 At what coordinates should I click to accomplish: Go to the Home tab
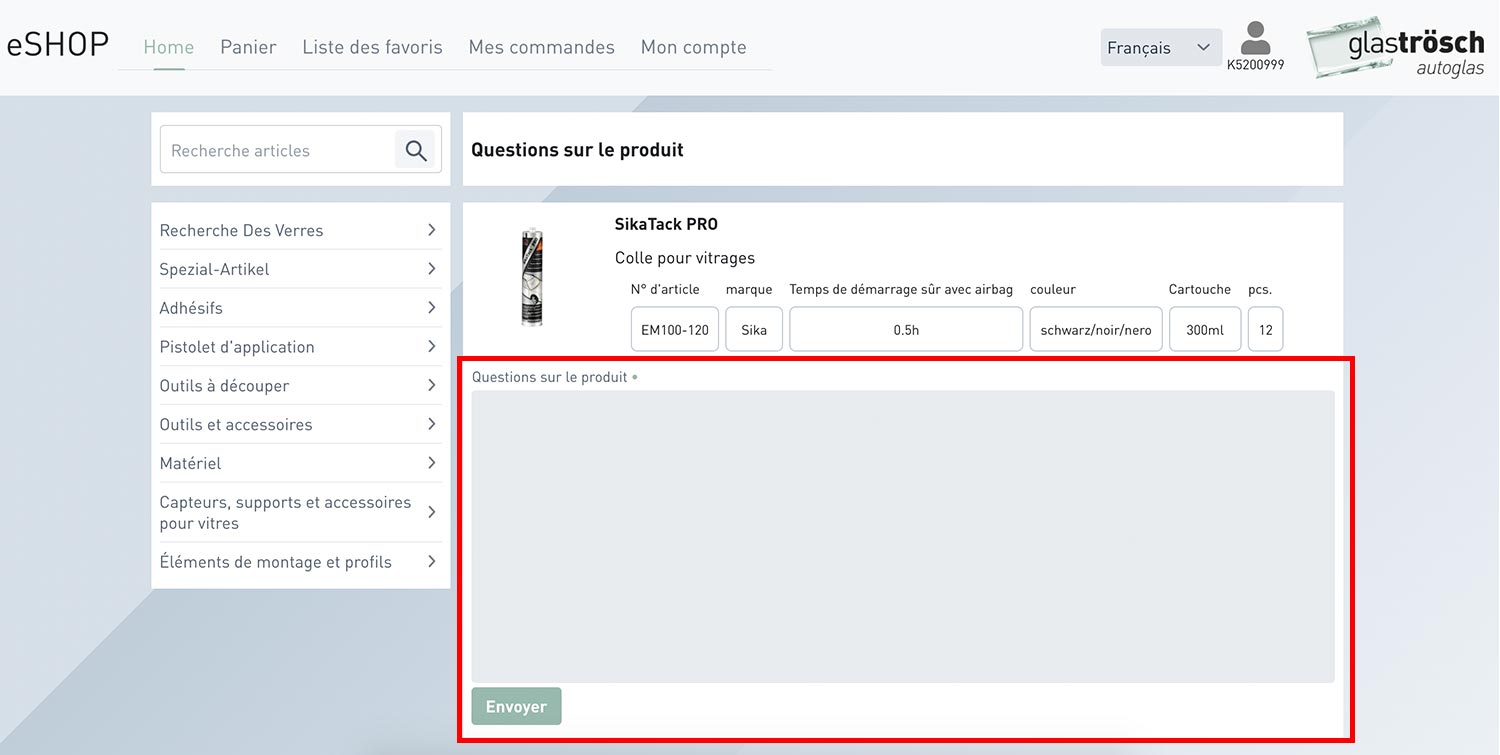(169, 47)
